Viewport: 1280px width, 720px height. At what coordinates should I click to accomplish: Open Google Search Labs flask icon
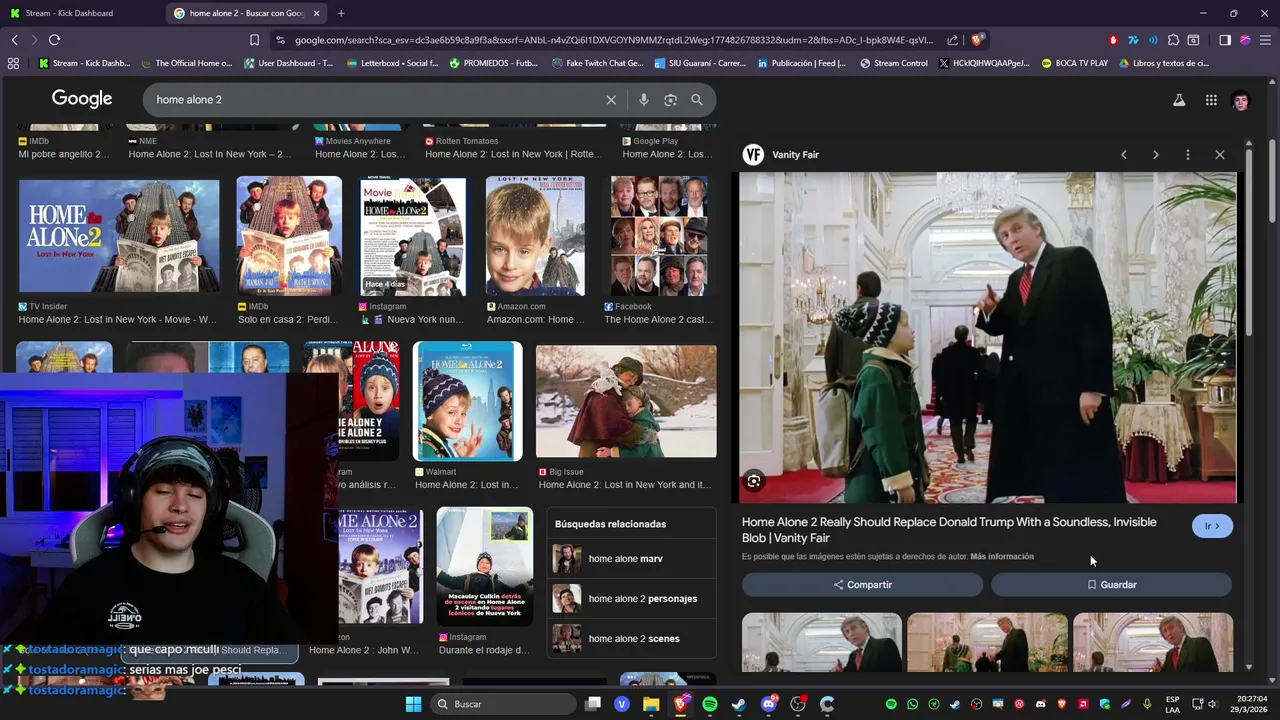click(1179, 100)
